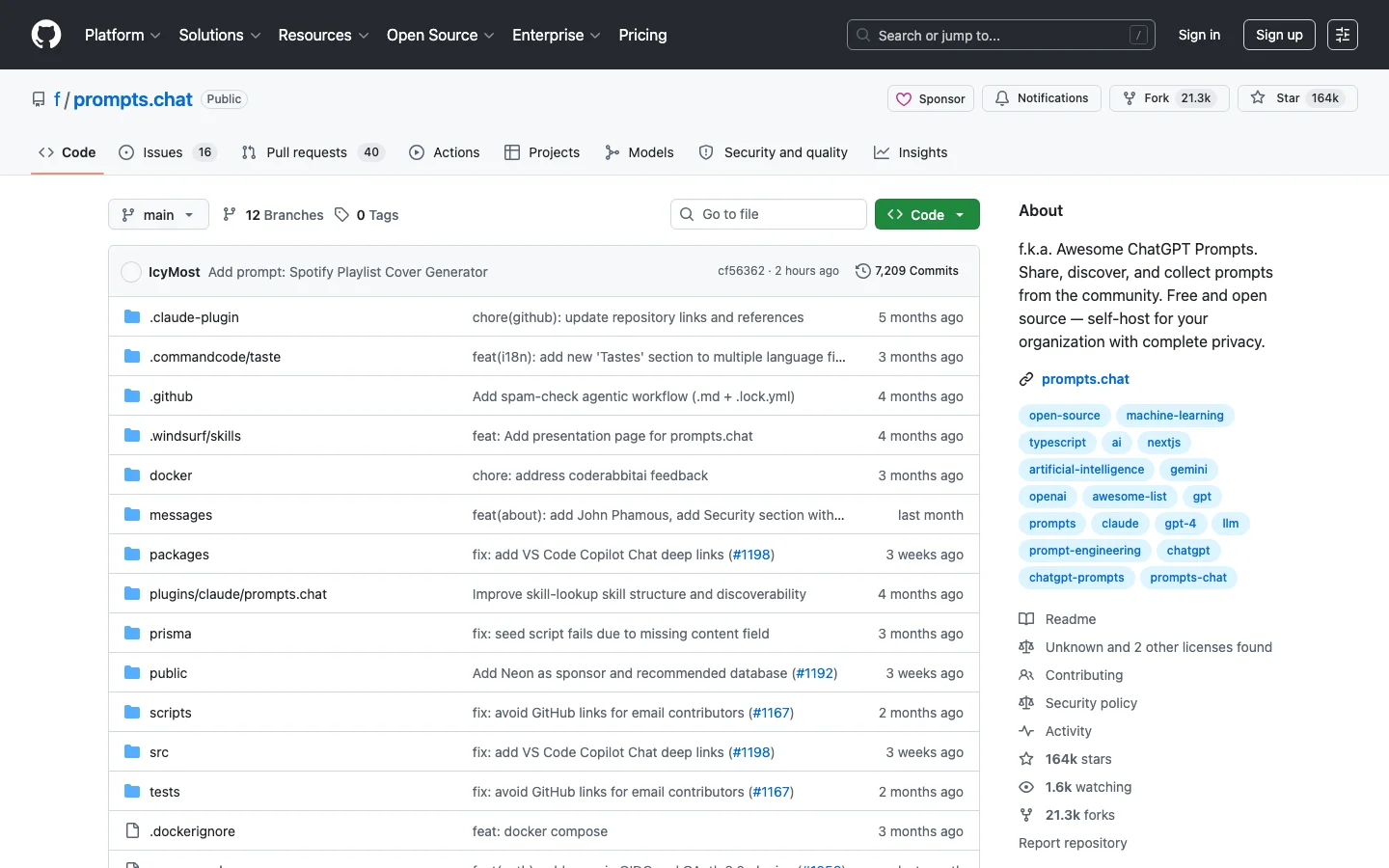The width and height of the screenshot is (1389, 868).
Task: Star the prompts.chat repository
Action: click(x=1297, y=98)
